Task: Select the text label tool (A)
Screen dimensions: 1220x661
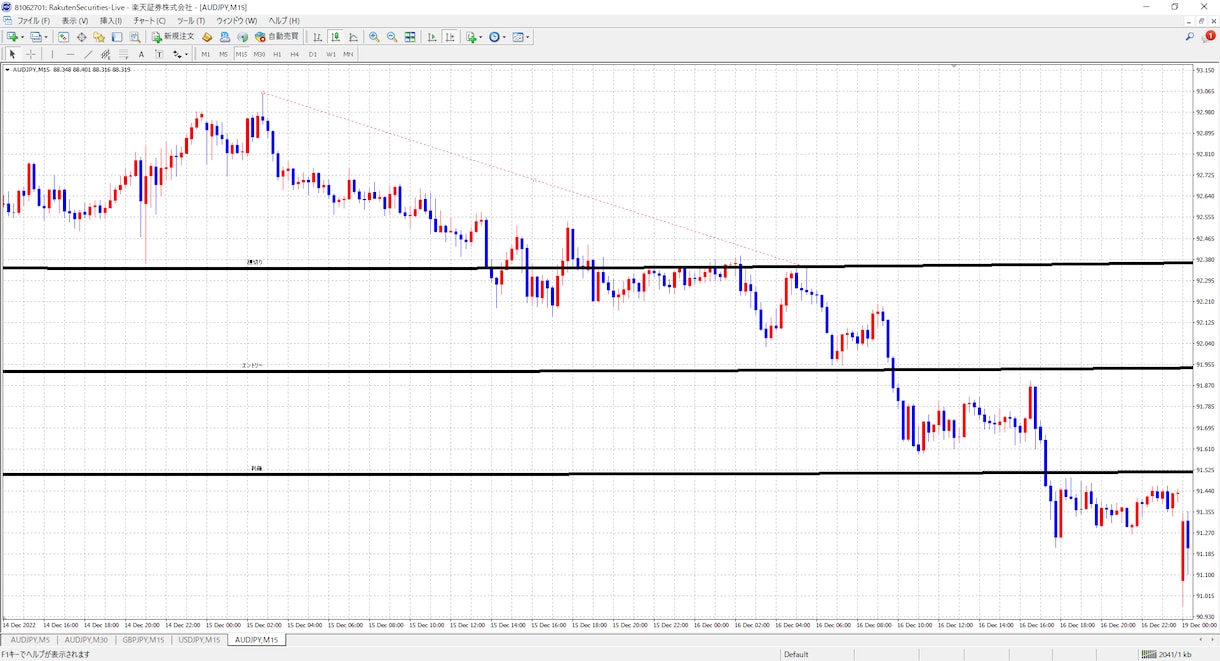Action: coord(141,54)
